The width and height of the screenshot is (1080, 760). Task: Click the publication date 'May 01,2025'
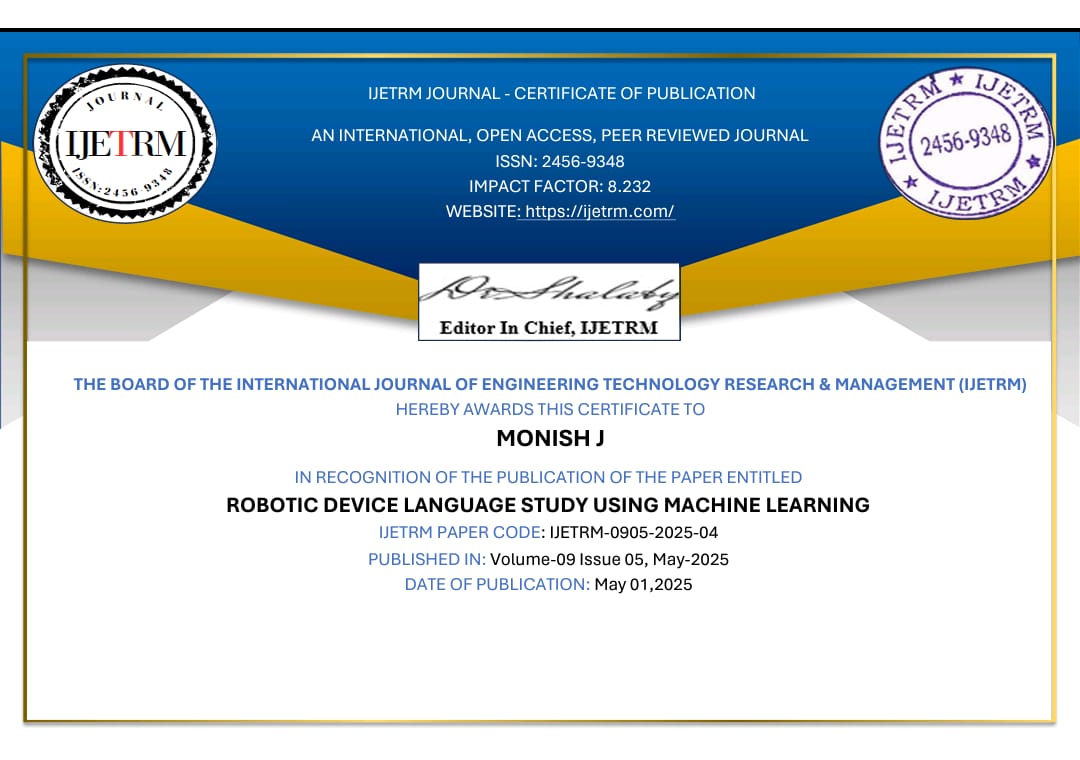(643, 584)
